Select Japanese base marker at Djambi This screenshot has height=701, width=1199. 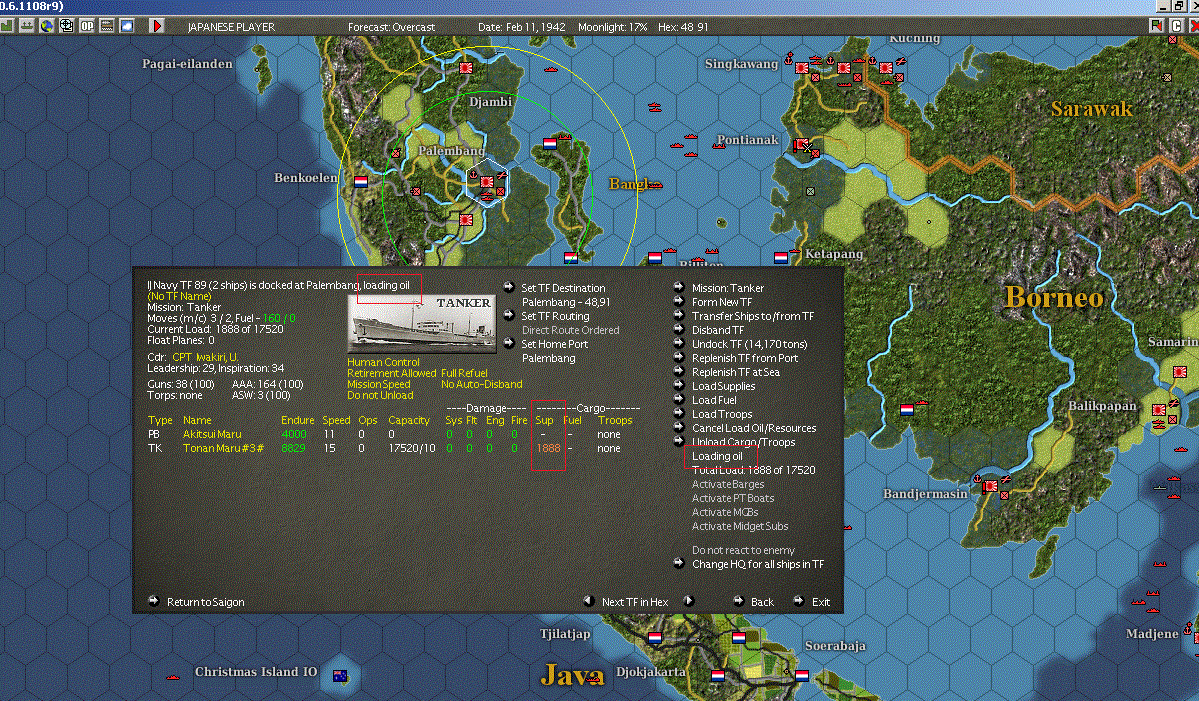466,67
